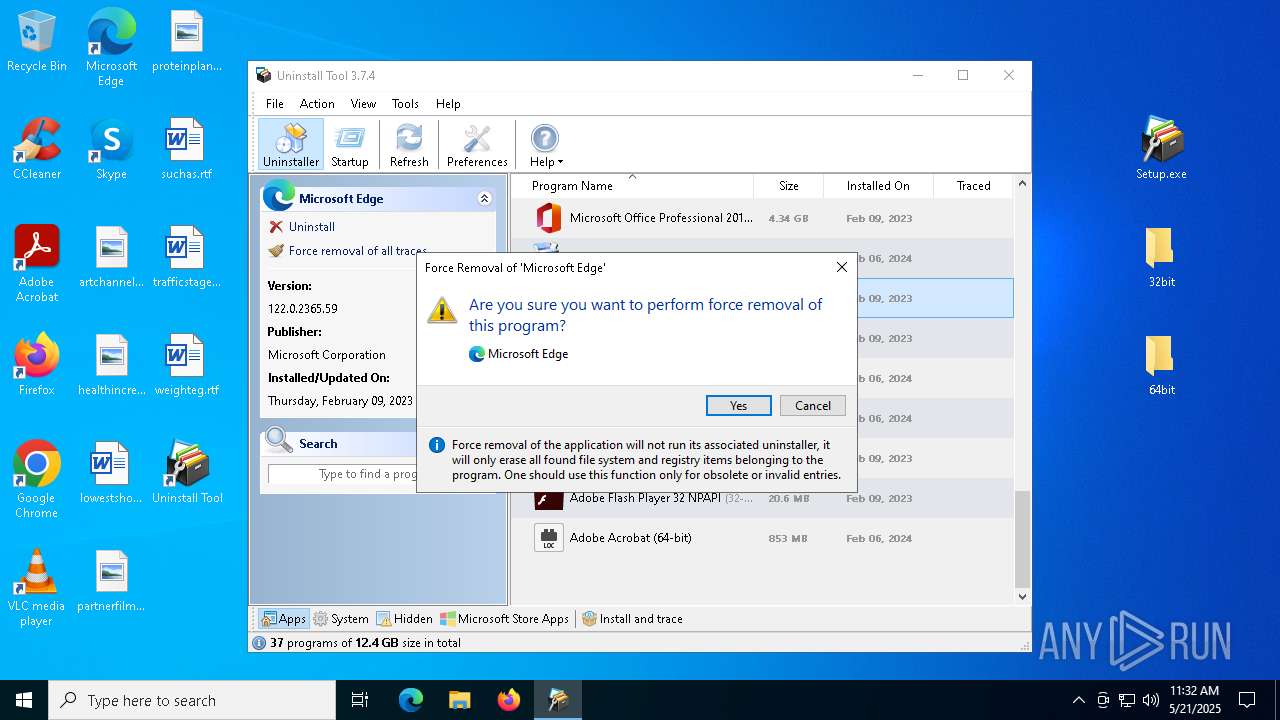The image size is (1280, 720).
Task: Click Adobe Acrobat (64-bit) program icon
Action: coord(548,538)
